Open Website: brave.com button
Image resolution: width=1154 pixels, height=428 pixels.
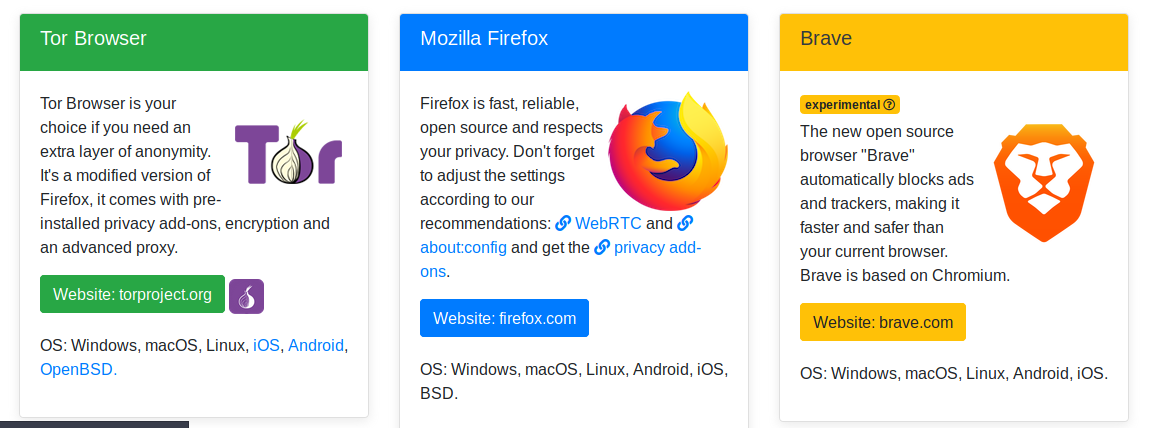pos(882,322)
